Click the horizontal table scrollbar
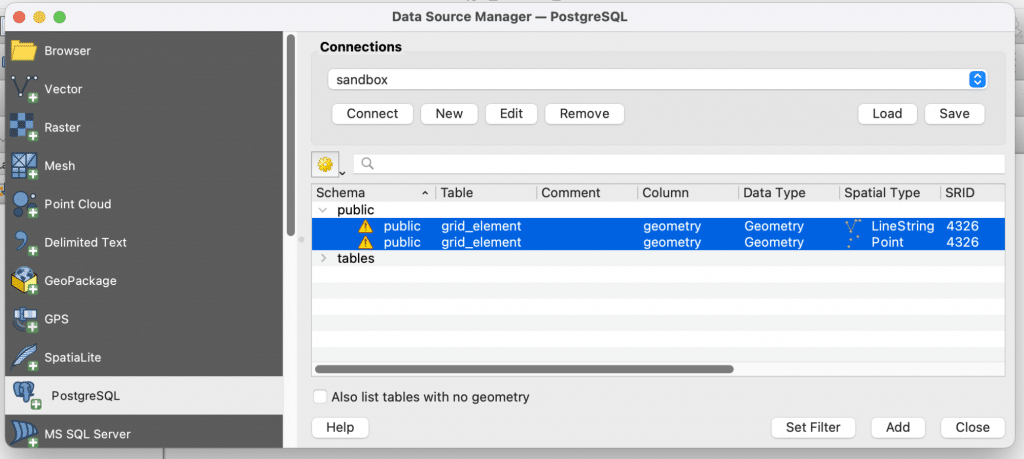This screenshot has height=459, width=1024. coord(524,369)
